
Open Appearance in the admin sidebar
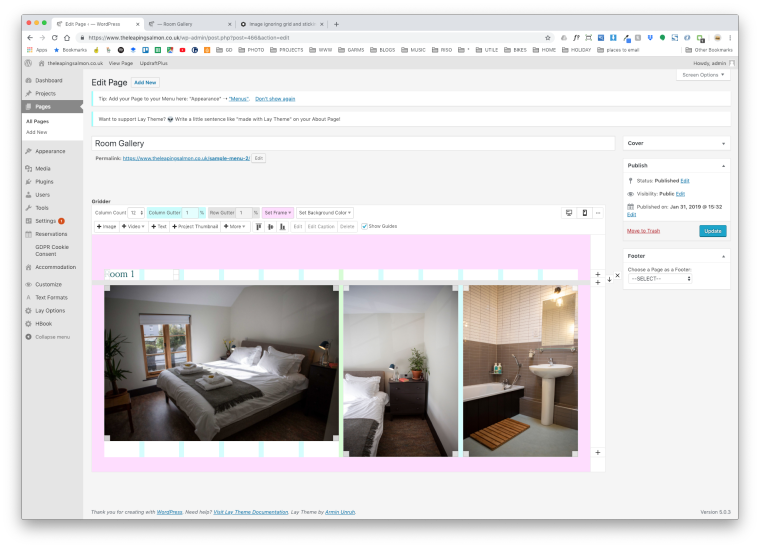click(50, 151)
